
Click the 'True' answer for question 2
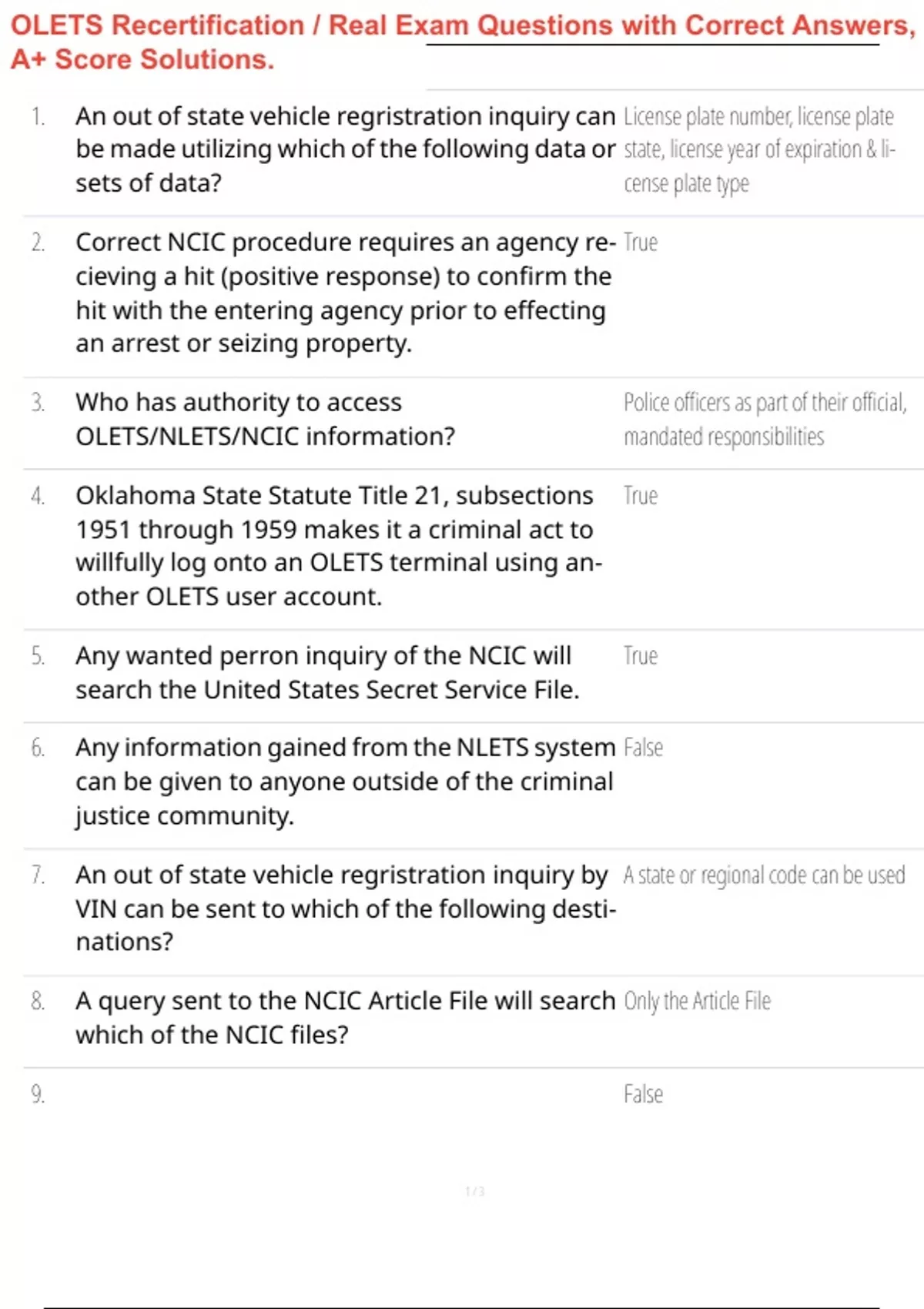[641, 243]
